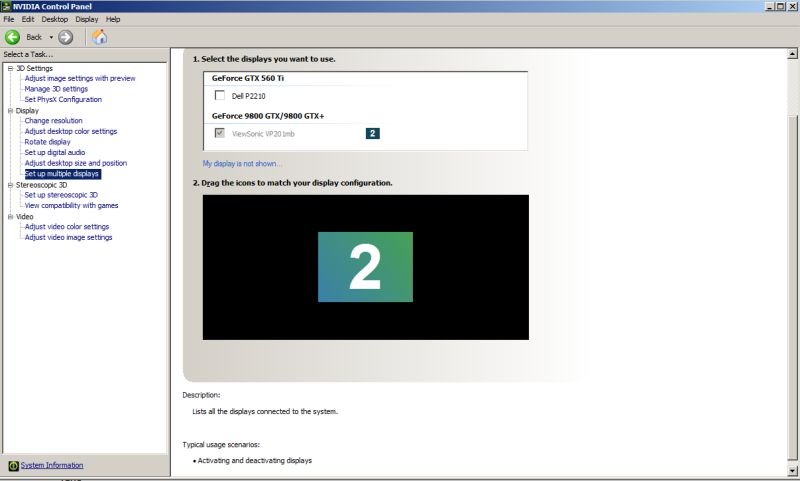Image resolution: width=800 pixels, height=481 pixels.
Task: Collapse the Stereoscopic 3D tree node
Action: [10, 185]
